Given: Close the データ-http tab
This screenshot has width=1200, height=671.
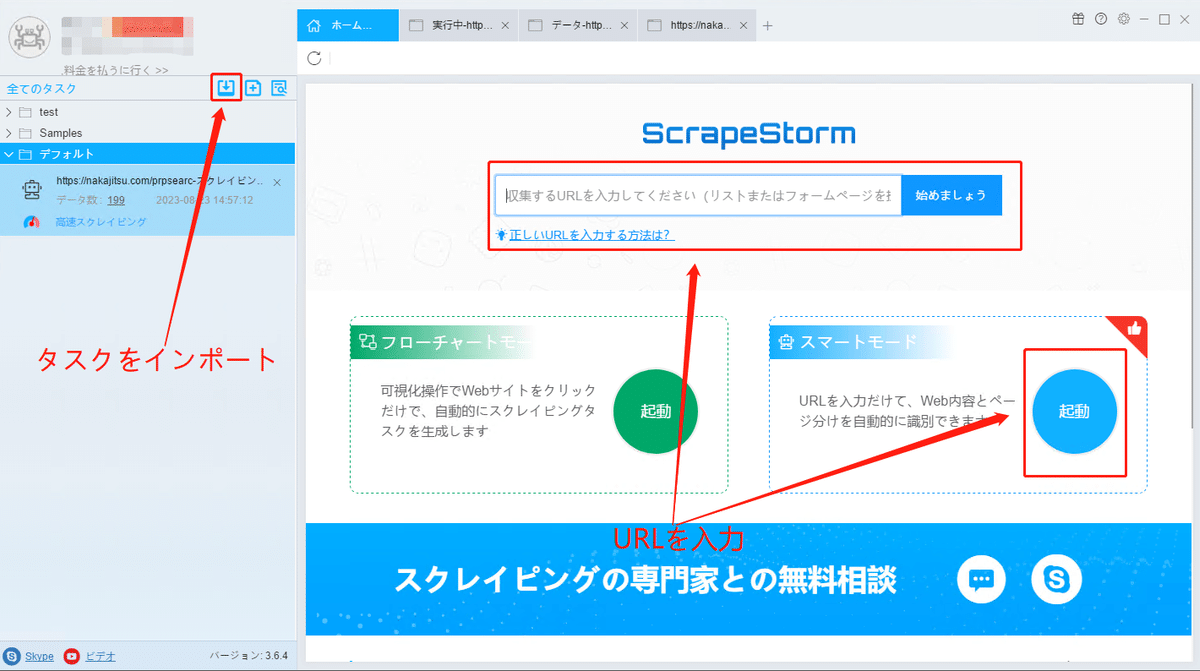Looking at the screenshot, I should click(x=622, y=26).
